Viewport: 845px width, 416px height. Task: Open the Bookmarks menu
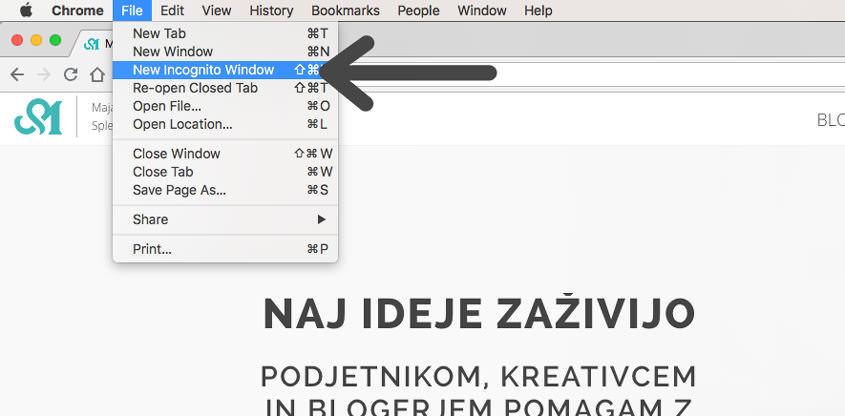[x=345, y=10]
